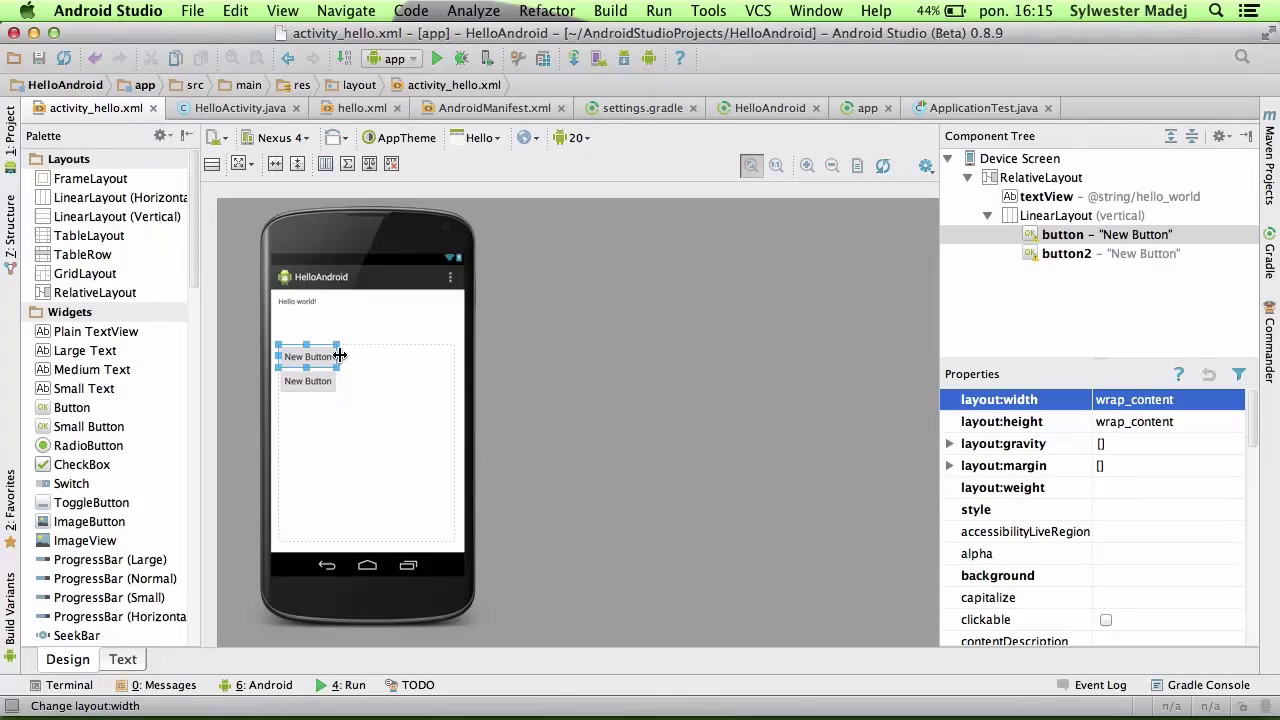Switch to the settings.gradle tab

click(642, 108)
